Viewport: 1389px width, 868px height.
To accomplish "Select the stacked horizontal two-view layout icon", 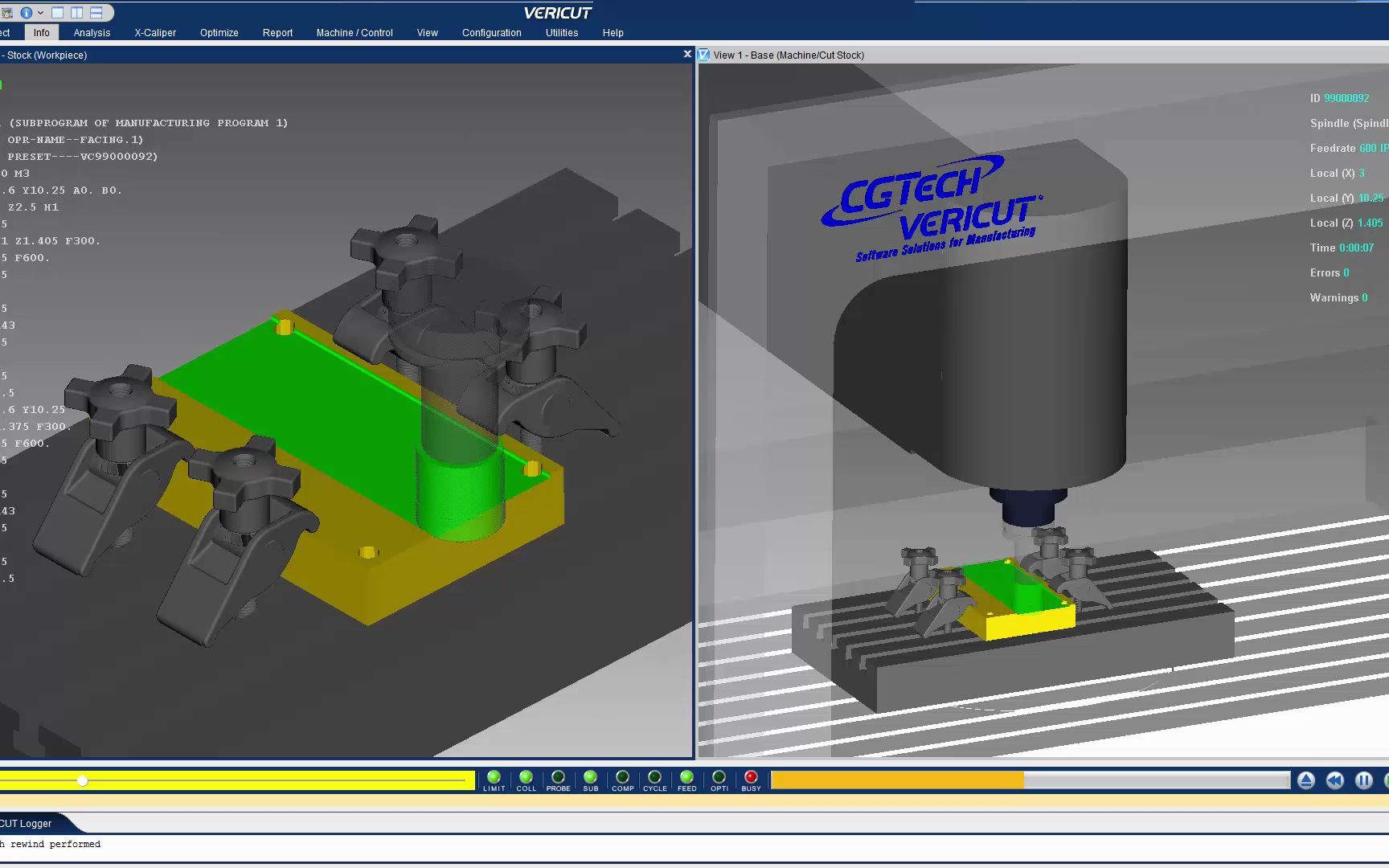I will point(96,12).
